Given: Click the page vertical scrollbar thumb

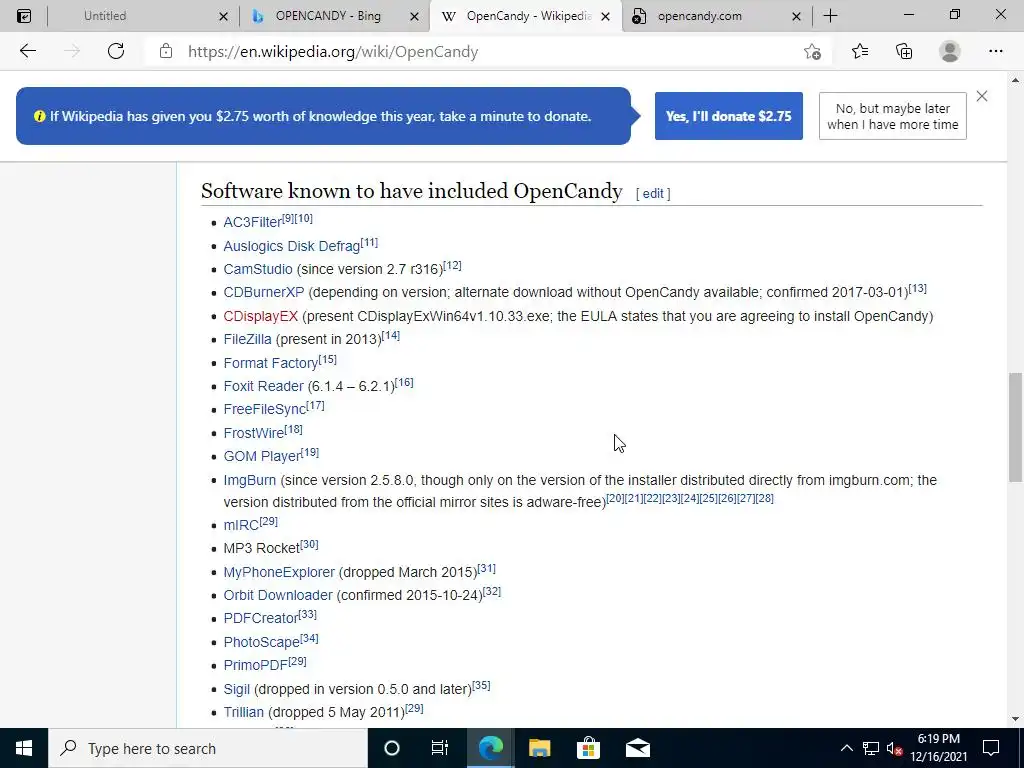Looking at the screenshot, I should [x=1015, y=427].
